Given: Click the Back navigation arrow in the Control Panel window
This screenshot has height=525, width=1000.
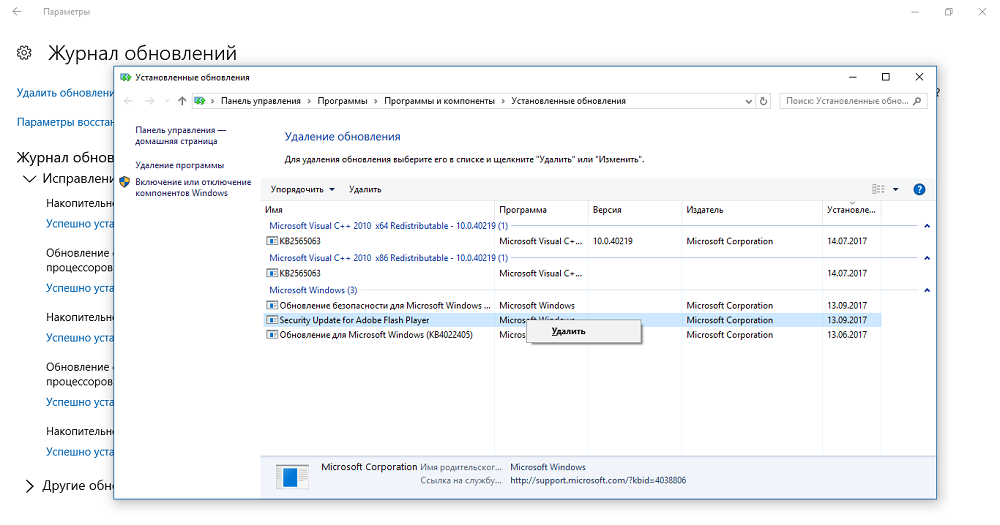Looking at the screenshot, I should coord(128,101).
